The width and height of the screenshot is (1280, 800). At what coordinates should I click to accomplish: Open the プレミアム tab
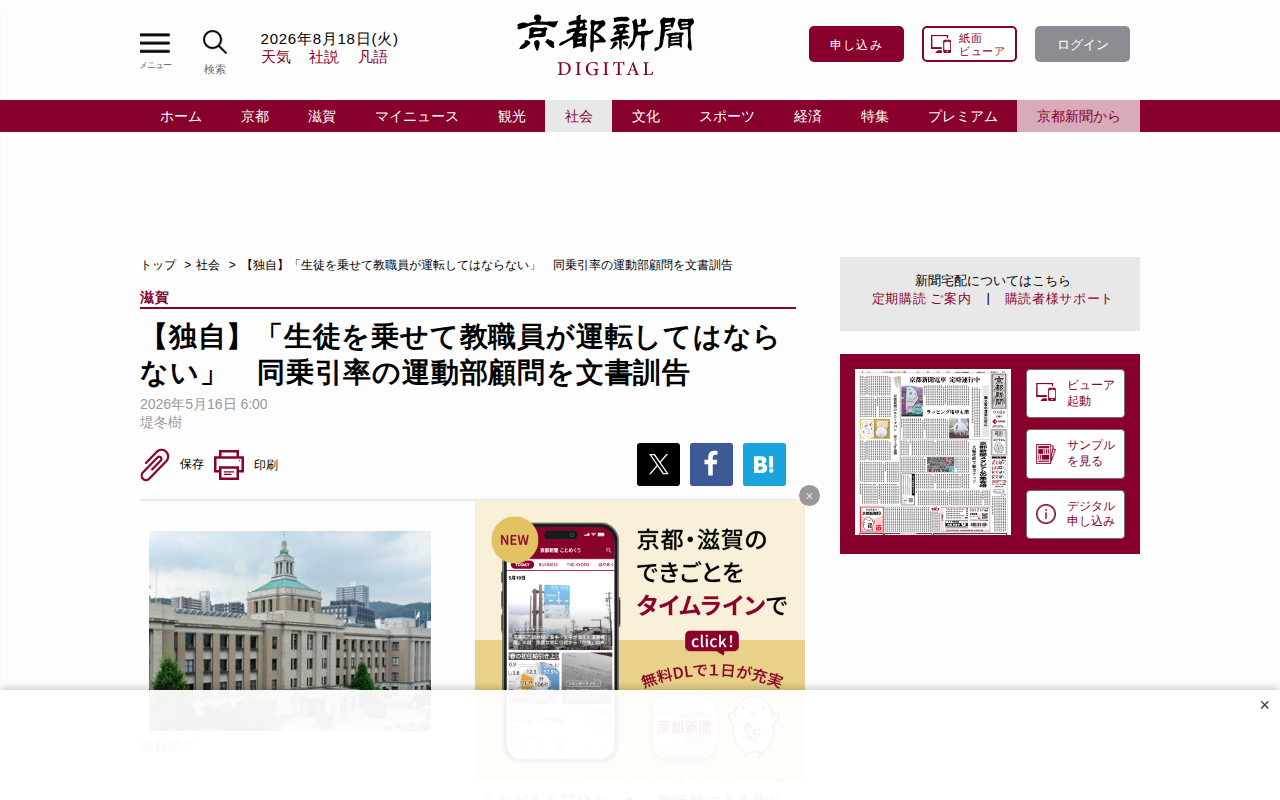coord(963,116)
